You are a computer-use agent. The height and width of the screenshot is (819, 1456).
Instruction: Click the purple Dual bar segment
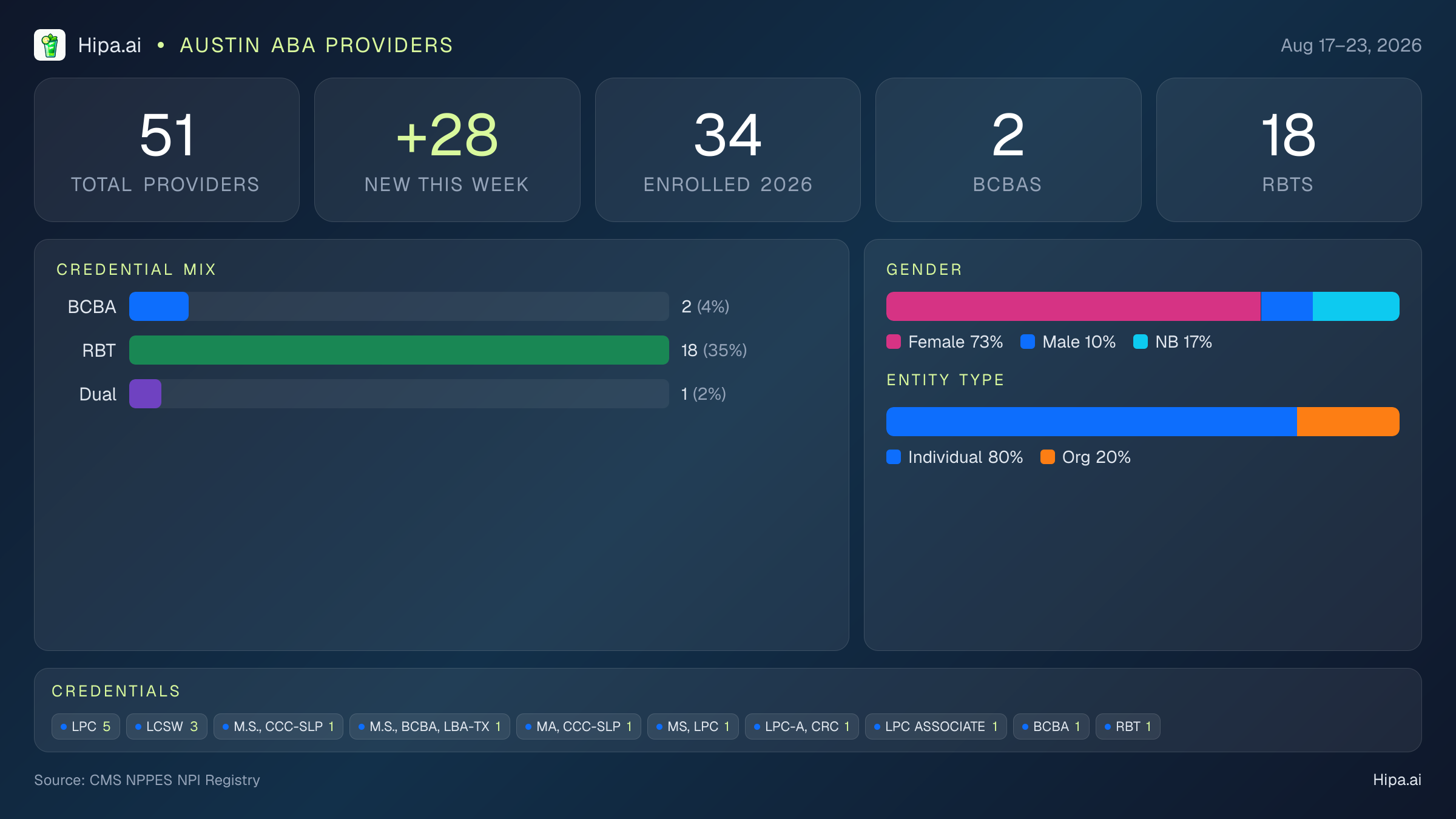coord(145,394)
